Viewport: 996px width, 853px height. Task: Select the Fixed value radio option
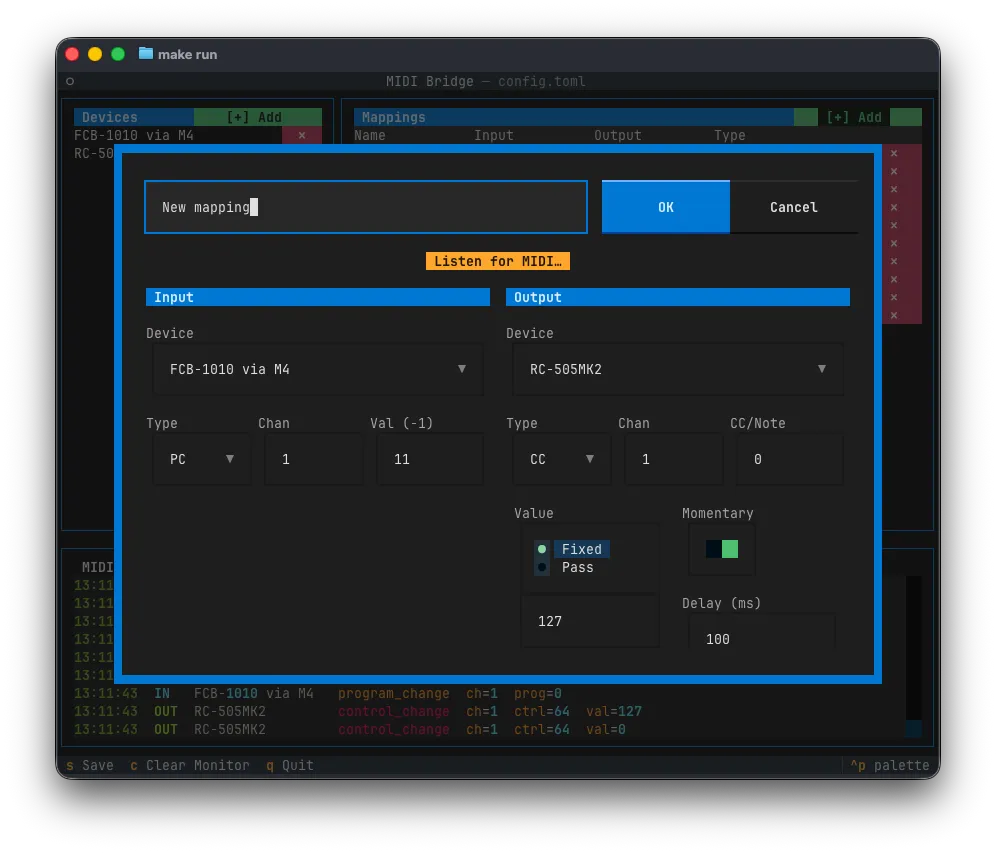(x=573, y=549)
